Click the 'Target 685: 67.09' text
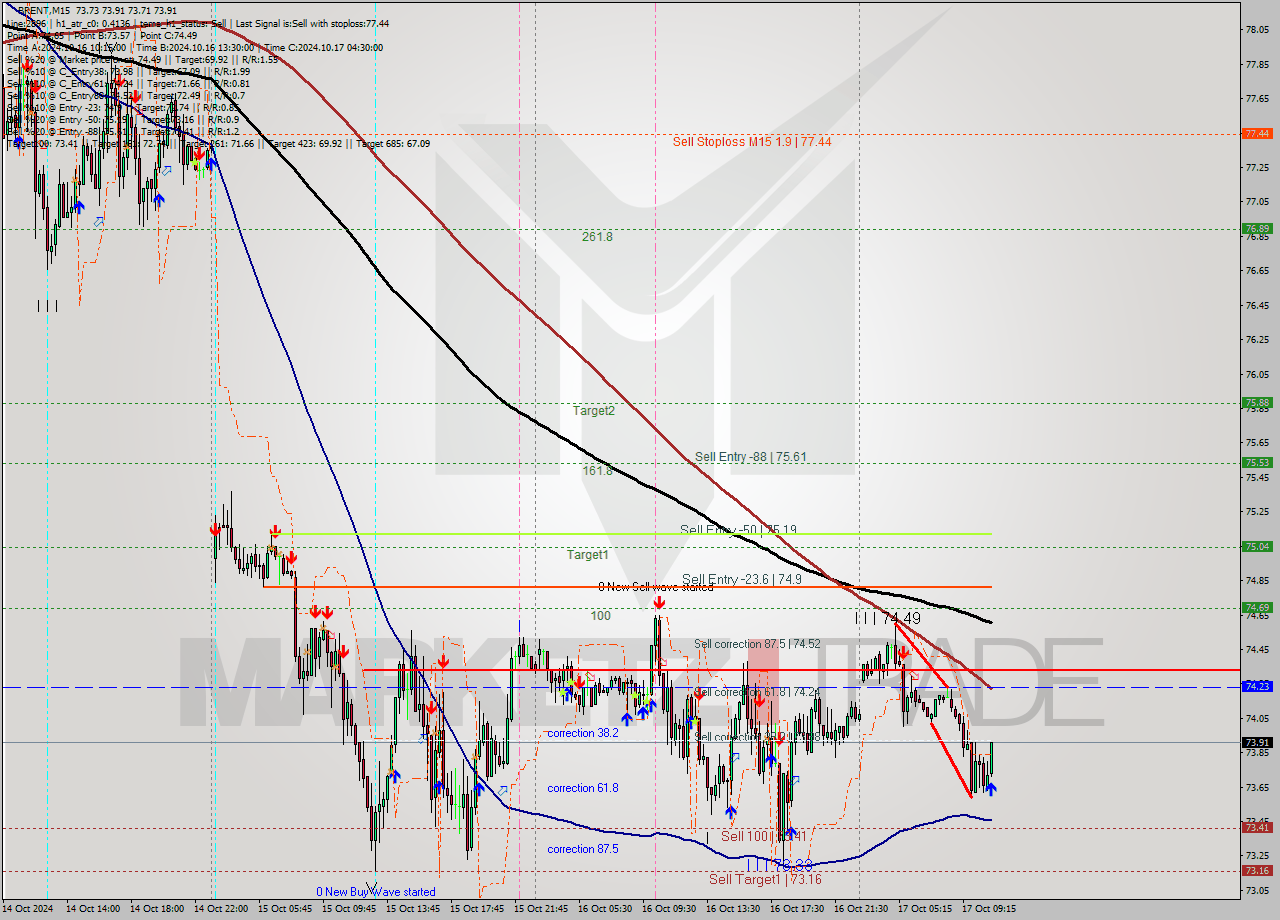1280x920 pixels. pyautogui.click(x=393, y=143)
